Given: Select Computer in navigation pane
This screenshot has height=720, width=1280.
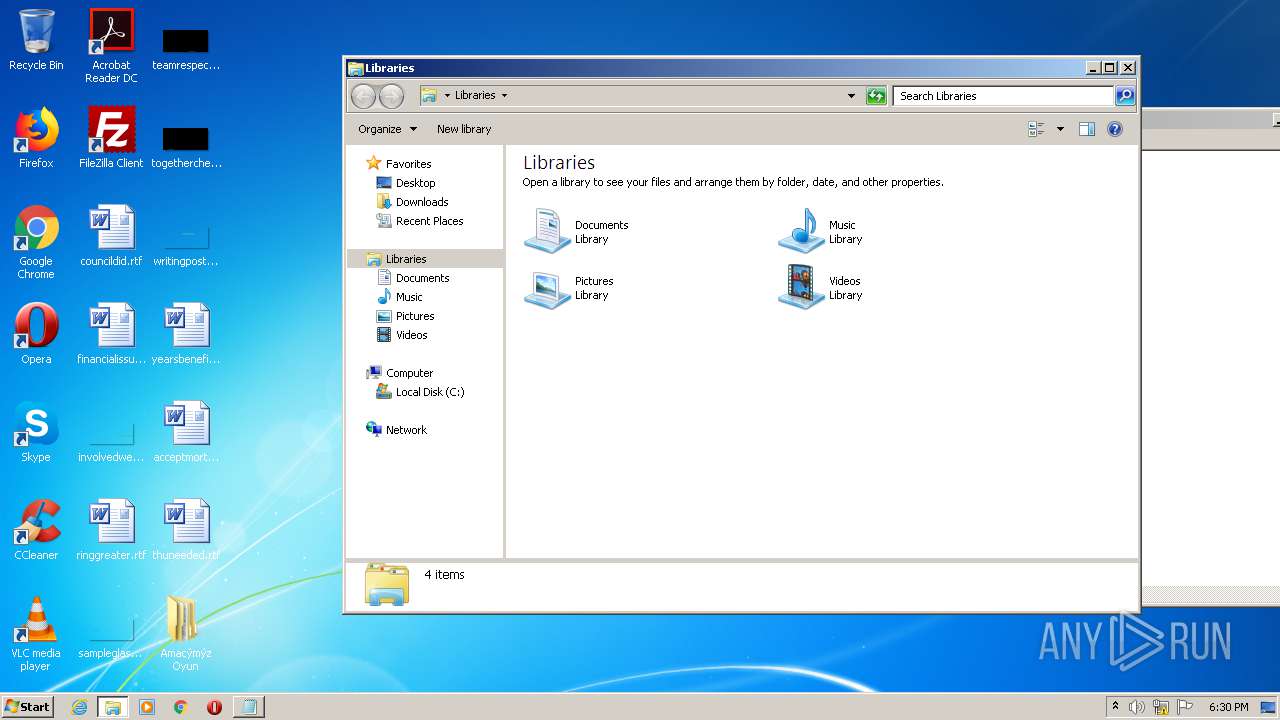Looking at the screenshot, I should coord(400,373).
